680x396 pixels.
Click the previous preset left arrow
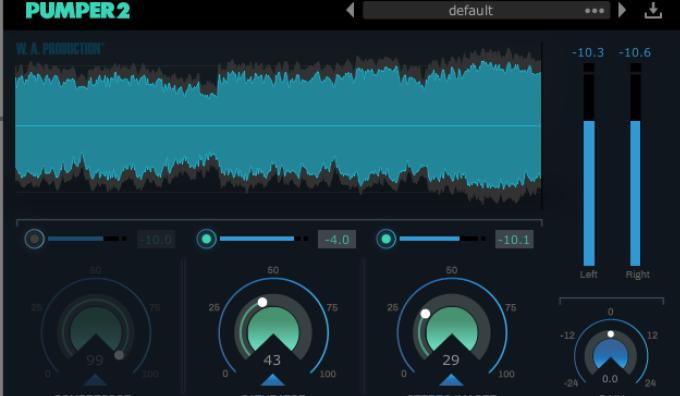pyautogui.click(x=350, y=10)
